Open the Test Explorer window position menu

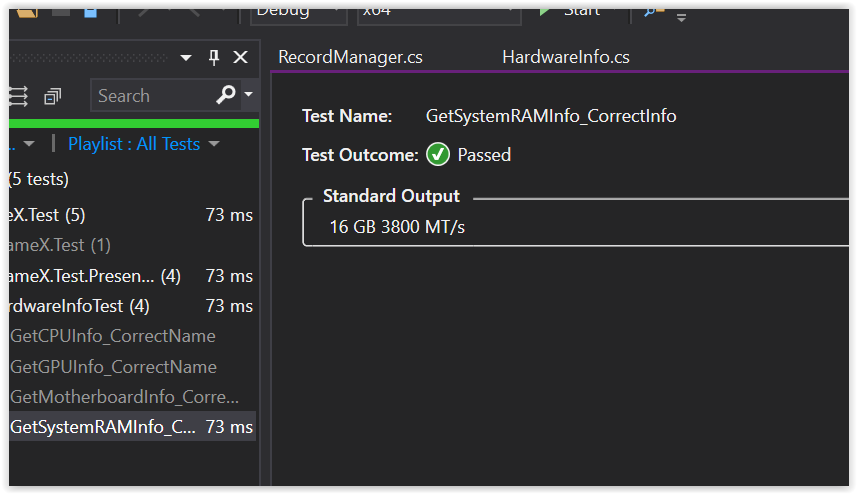click(186, 58)
